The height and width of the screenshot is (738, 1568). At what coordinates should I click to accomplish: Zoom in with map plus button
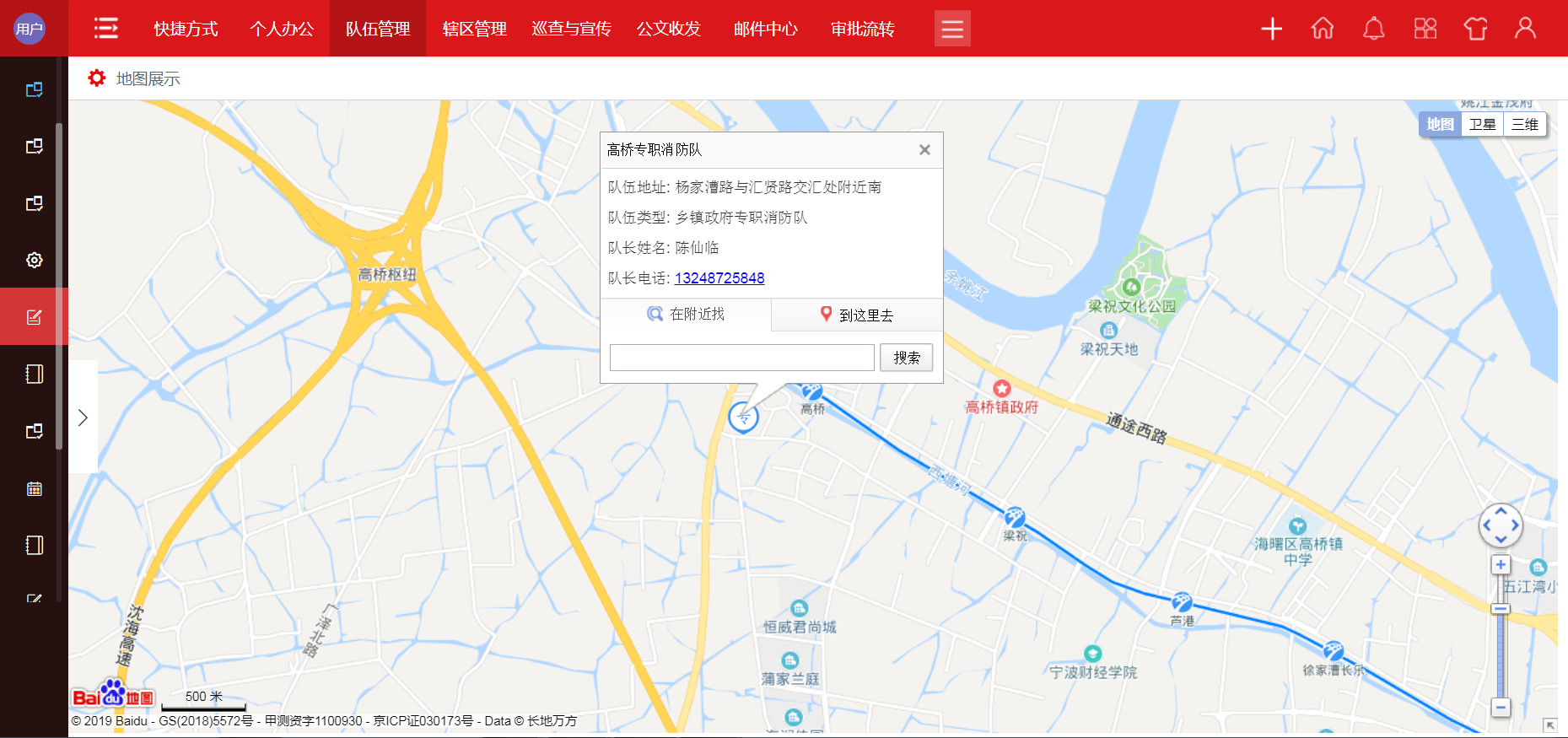[x=1501, y=565]
